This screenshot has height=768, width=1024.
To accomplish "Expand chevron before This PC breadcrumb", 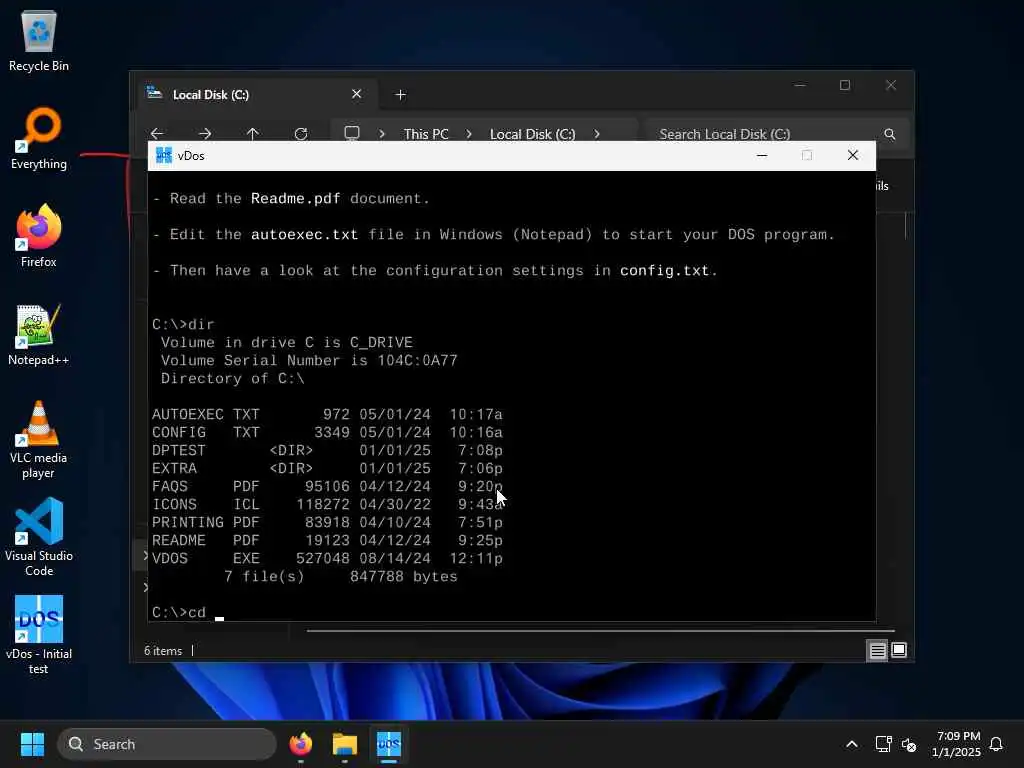I will [x=382, y=134].
